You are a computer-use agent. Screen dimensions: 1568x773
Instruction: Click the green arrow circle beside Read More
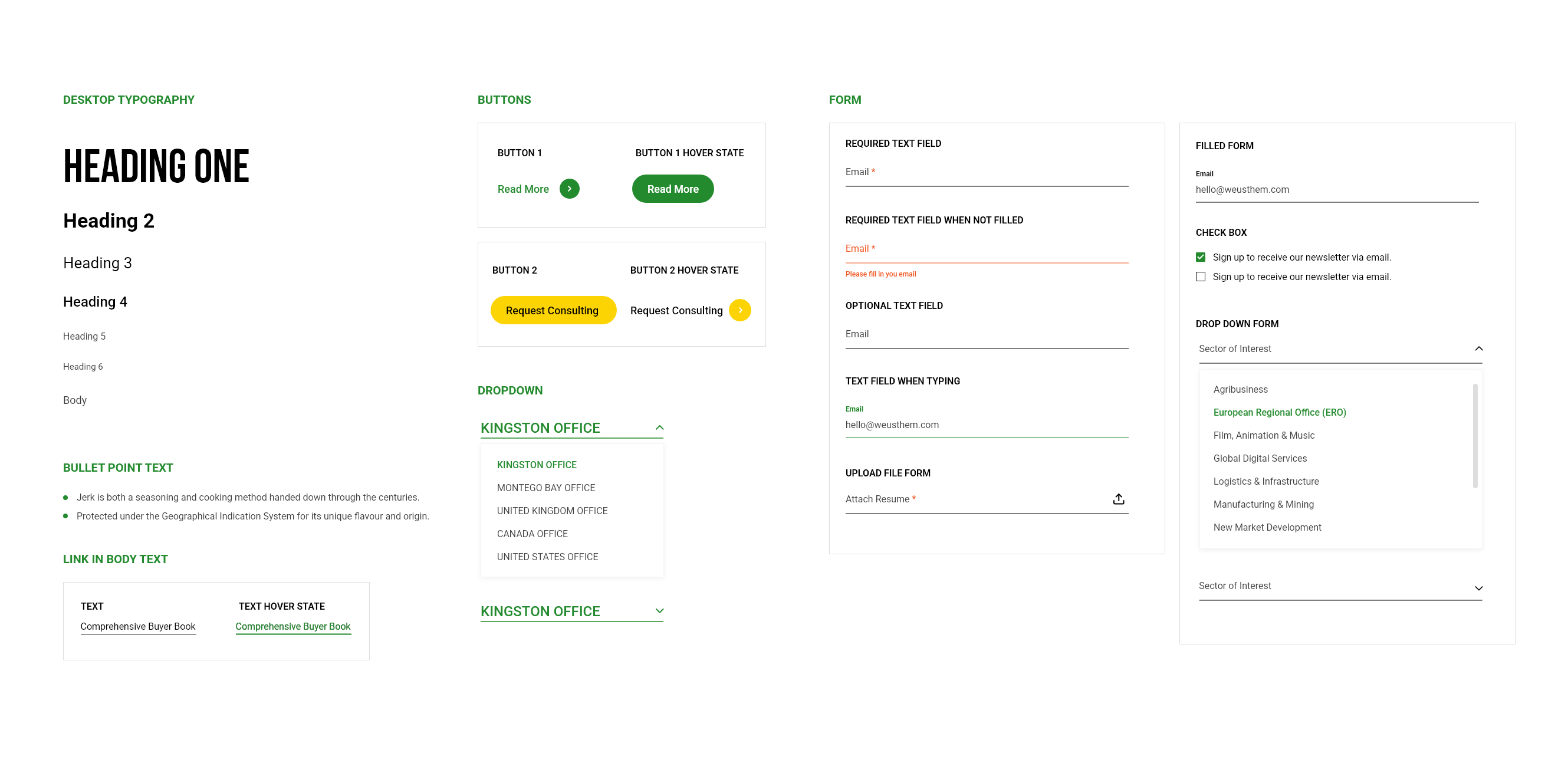coord(569,189)
